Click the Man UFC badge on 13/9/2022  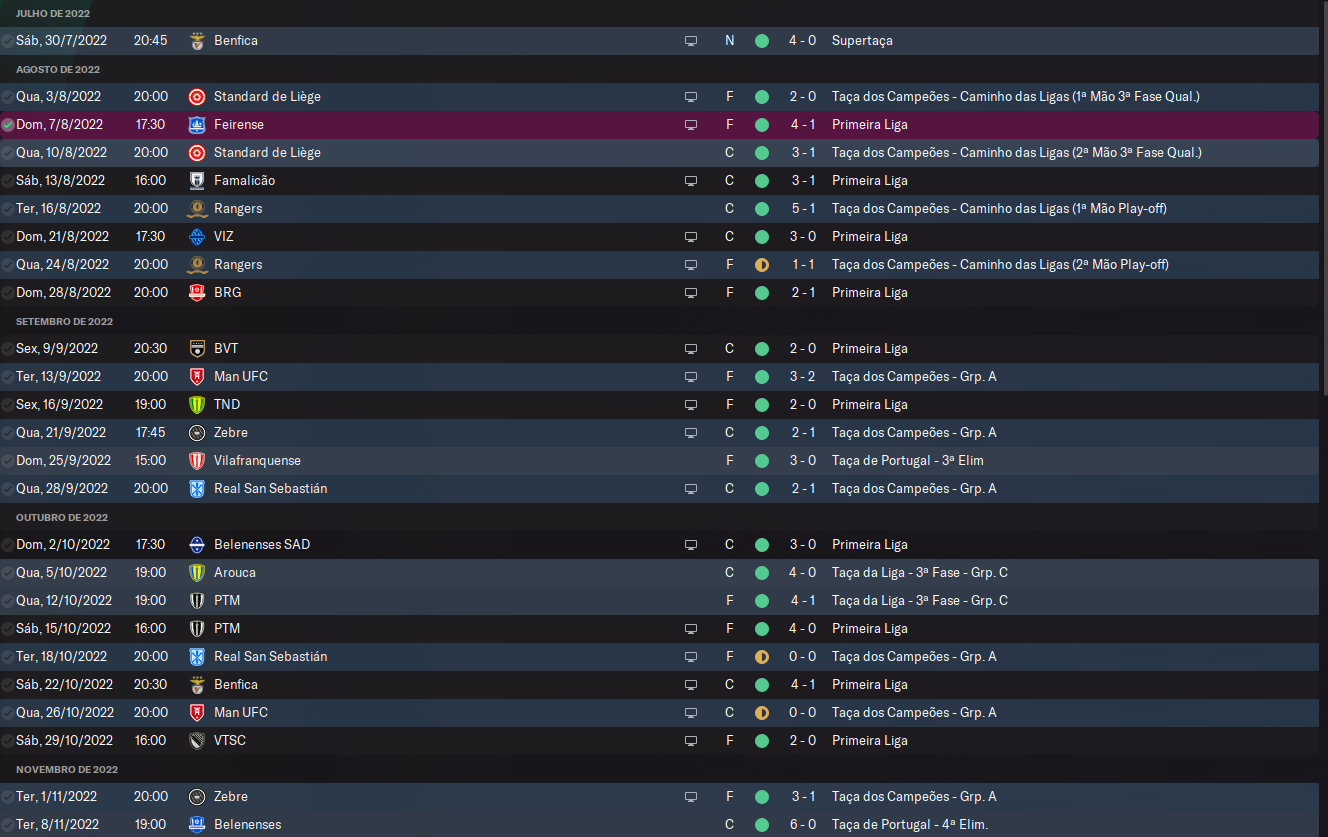pyautogui.click(x=197, y=377)
